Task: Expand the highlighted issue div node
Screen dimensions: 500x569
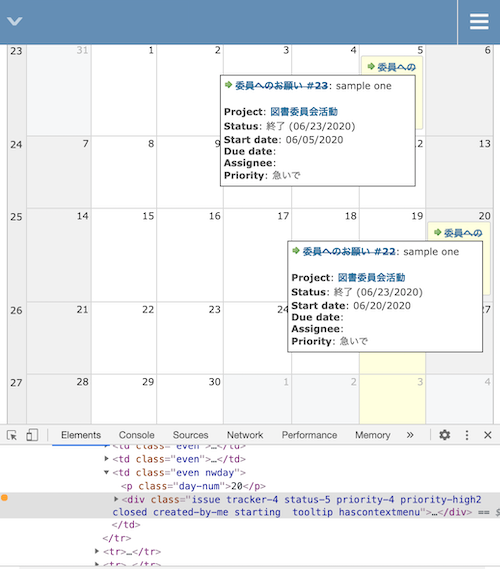Action: [116, 499]
